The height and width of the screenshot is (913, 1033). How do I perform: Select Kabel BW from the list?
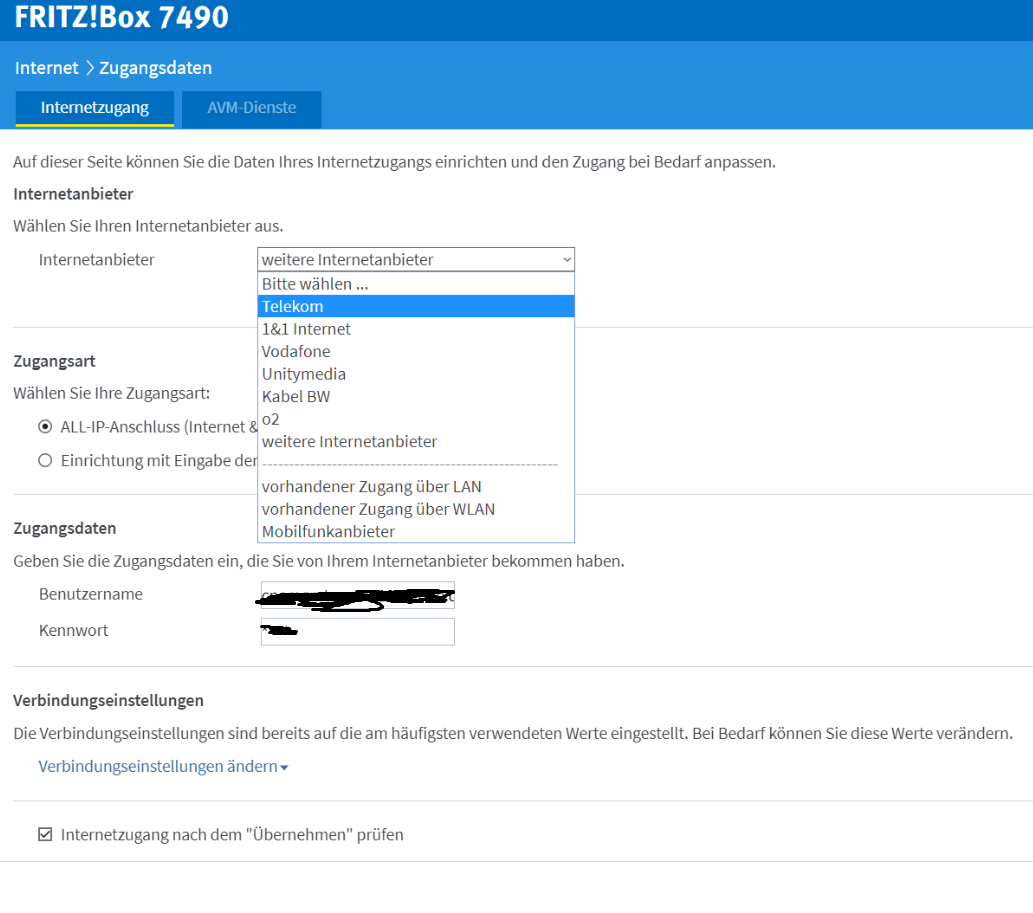pos(416,396)
